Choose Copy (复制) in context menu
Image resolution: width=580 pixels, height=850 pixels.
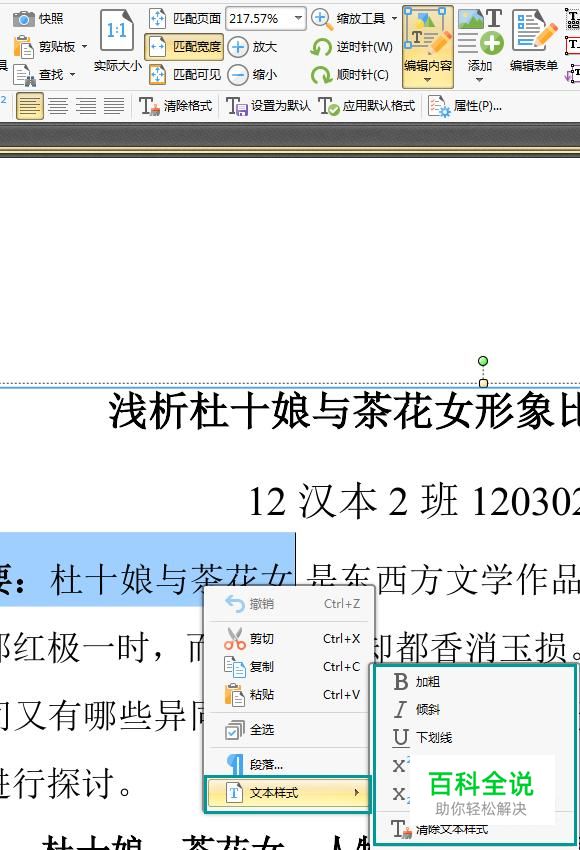(288, 666)
